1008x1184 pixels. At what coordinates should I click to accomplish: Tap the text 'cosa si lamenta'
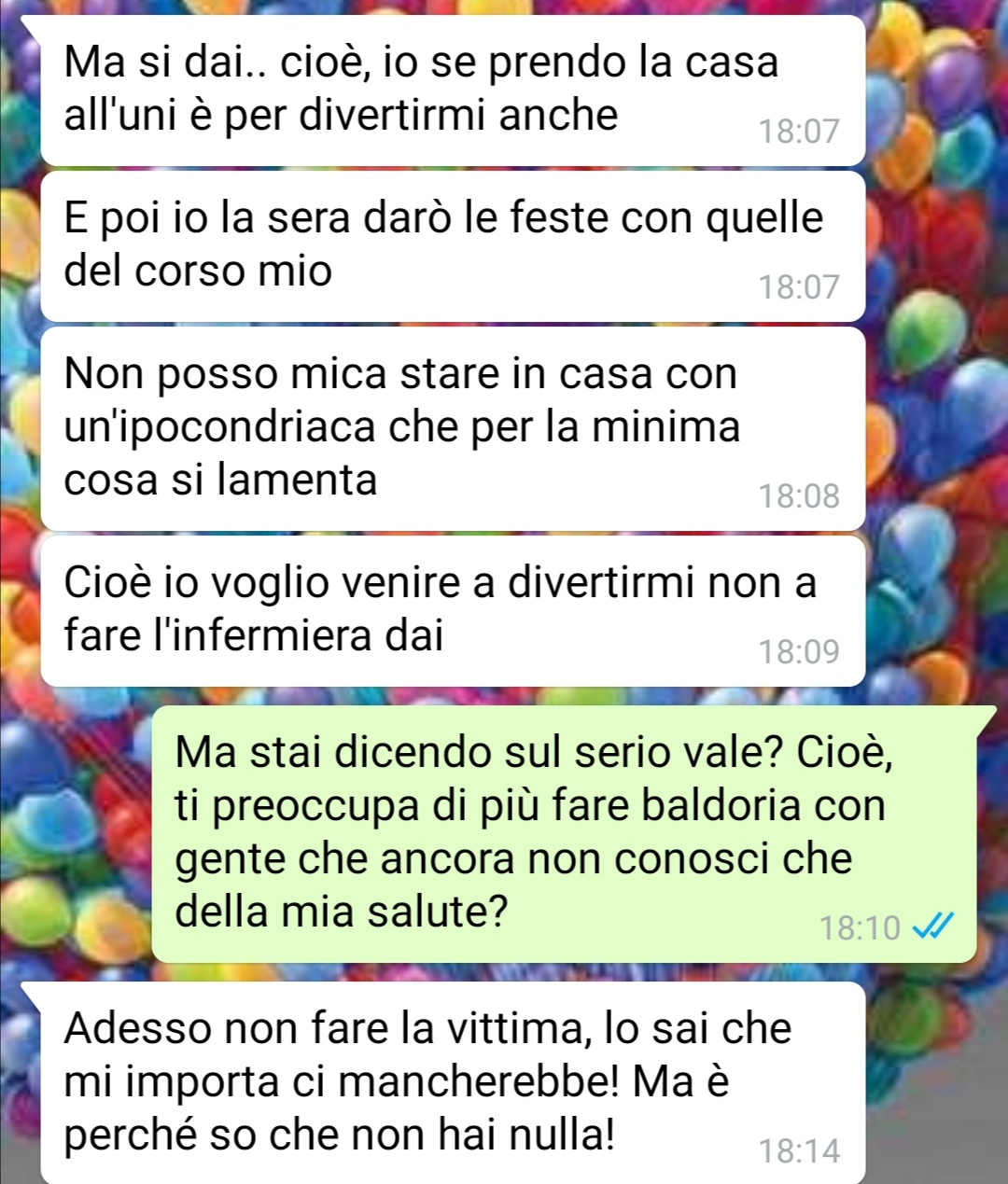coord(220,480)
